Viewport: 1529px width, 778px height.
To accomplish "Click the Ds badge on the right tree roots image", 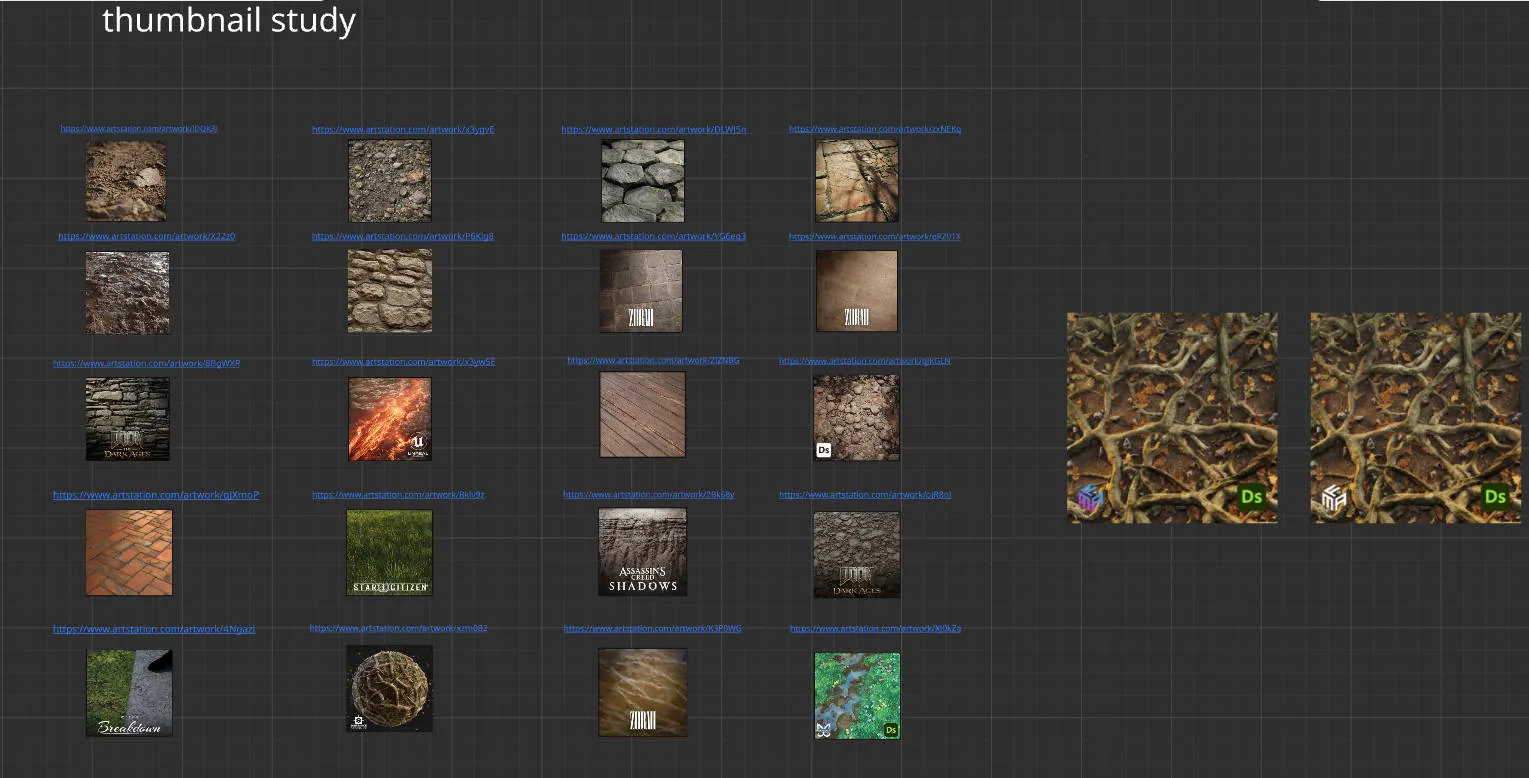I will [x=1495, y=497].
